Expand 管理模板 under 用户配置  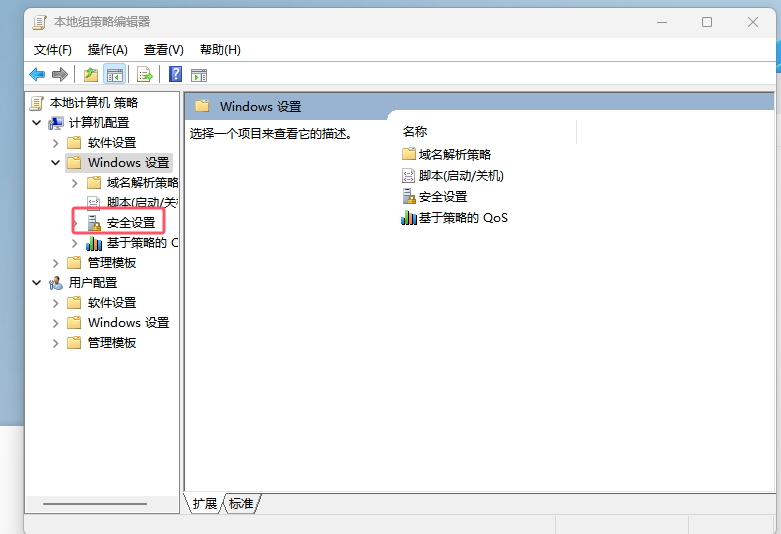pos(56,343)
